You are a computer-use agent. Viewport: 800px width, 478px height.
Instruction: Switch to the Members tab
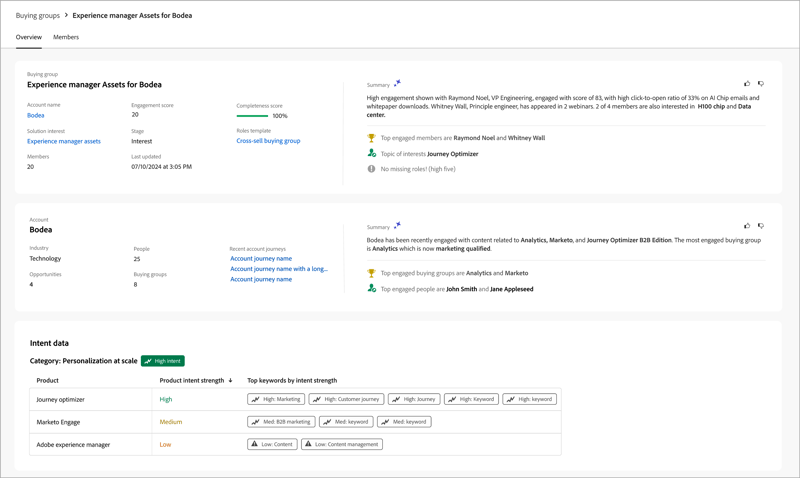click(x=66, y=37)
